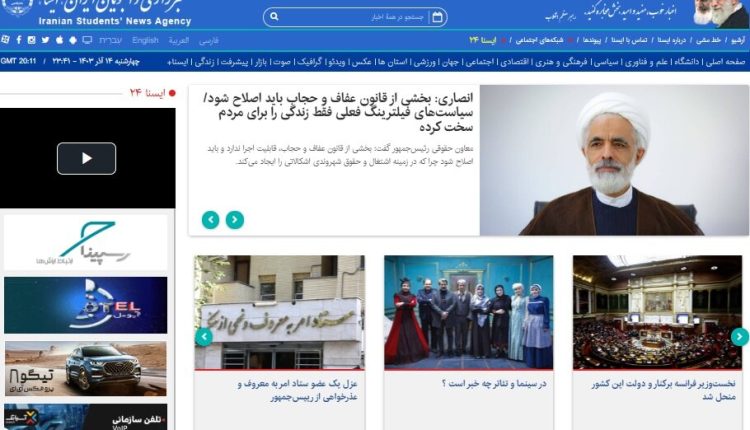Open فرهنگی و هنری menu item

561,62
